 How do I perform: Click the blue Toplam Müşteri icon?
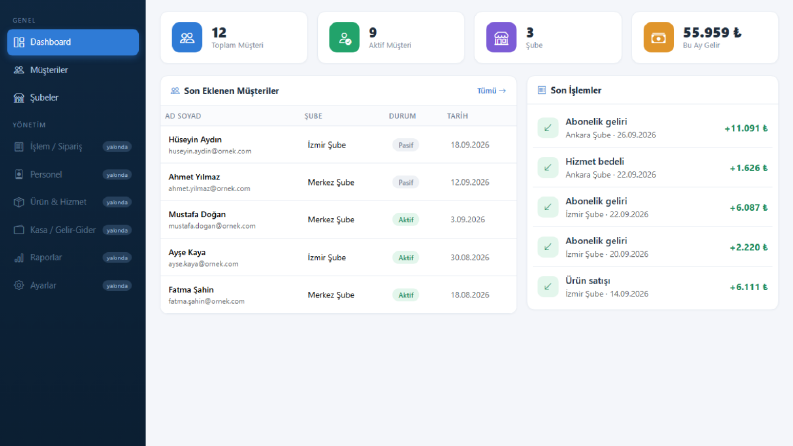click(x=187, y=37)
